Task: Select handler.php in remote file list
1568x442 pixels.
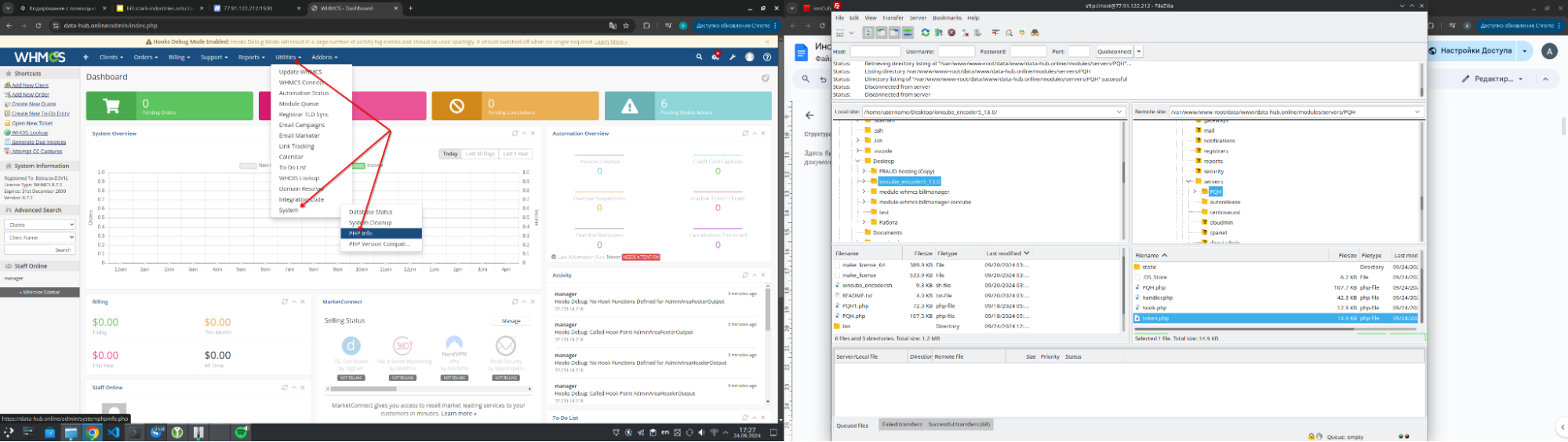Action: (x=1158, y=298)
